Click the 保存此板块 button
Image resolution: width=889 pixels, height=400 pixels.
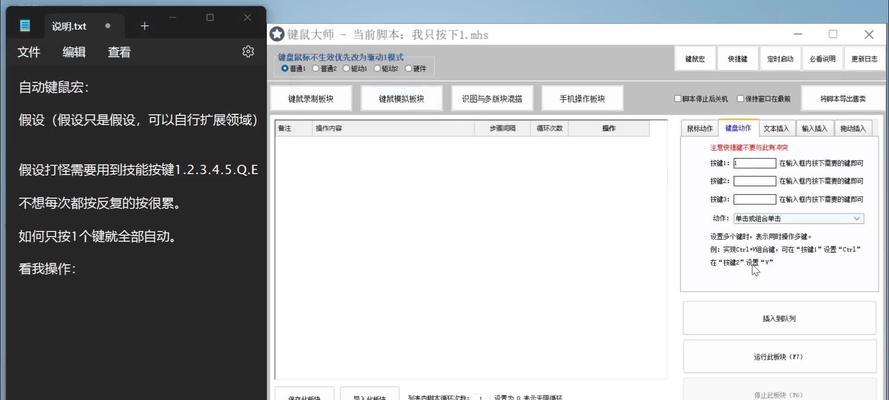click(x=304, y=394)
